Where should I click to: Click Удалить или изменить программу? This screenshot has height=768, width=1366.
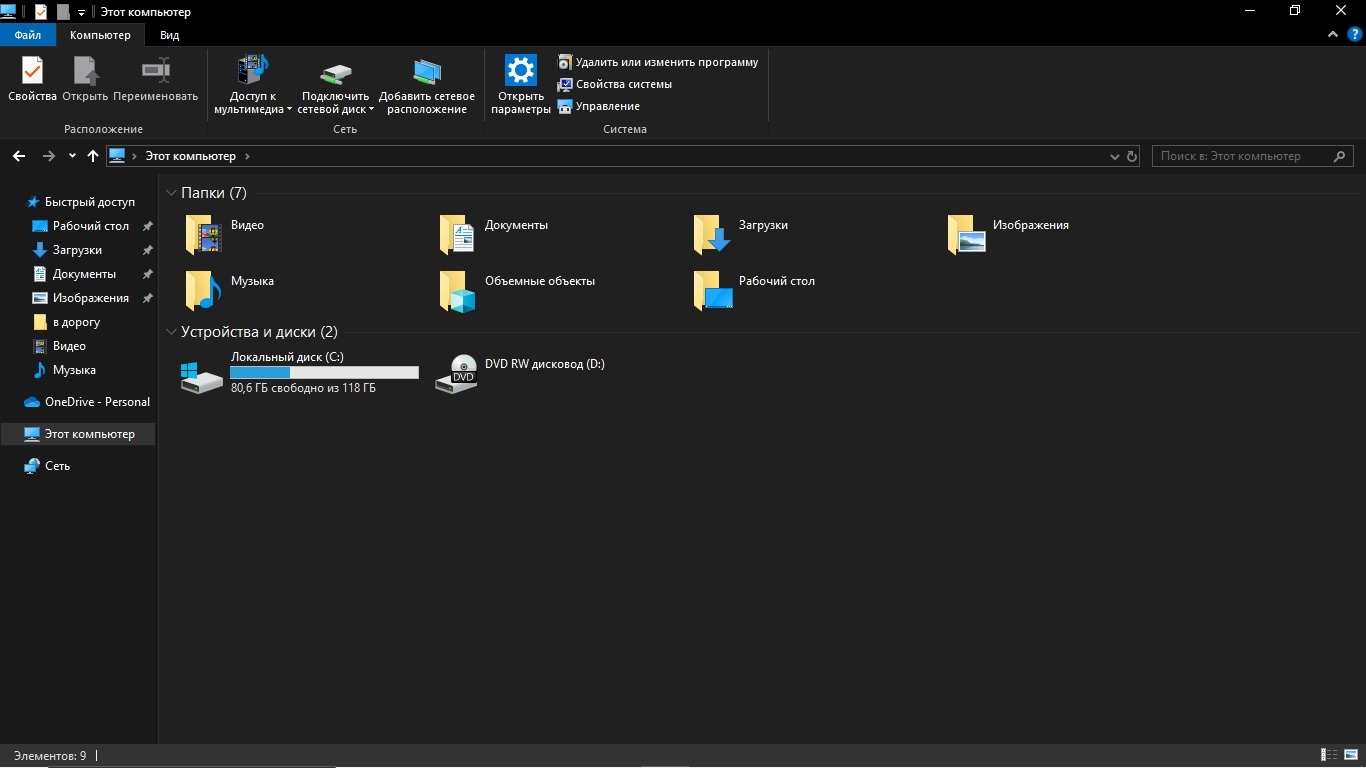(x=666, y=62)
